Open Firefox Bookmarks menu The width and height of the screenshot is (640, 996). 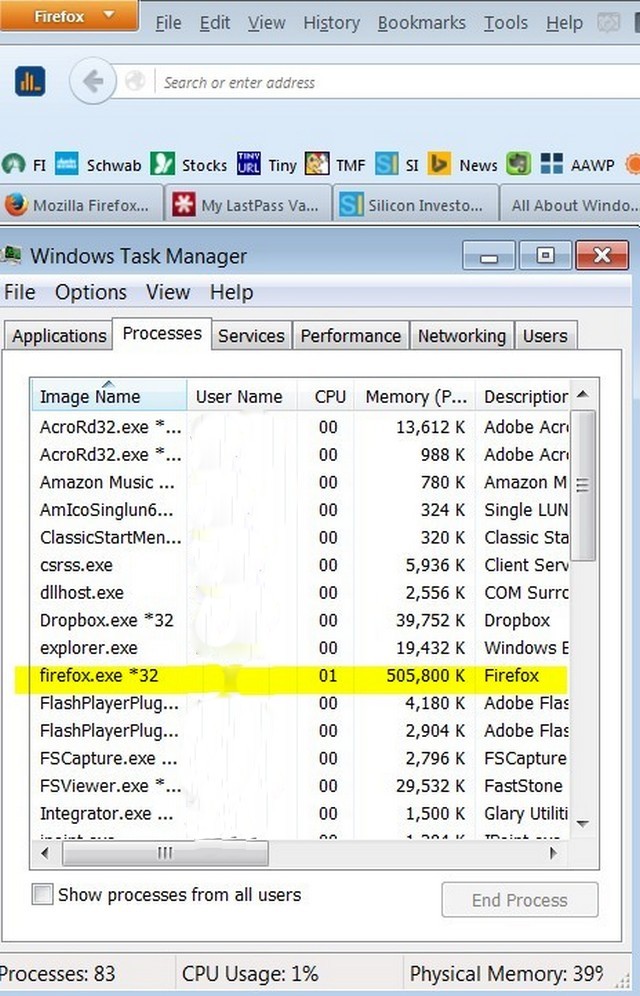[x=422, y=23]
